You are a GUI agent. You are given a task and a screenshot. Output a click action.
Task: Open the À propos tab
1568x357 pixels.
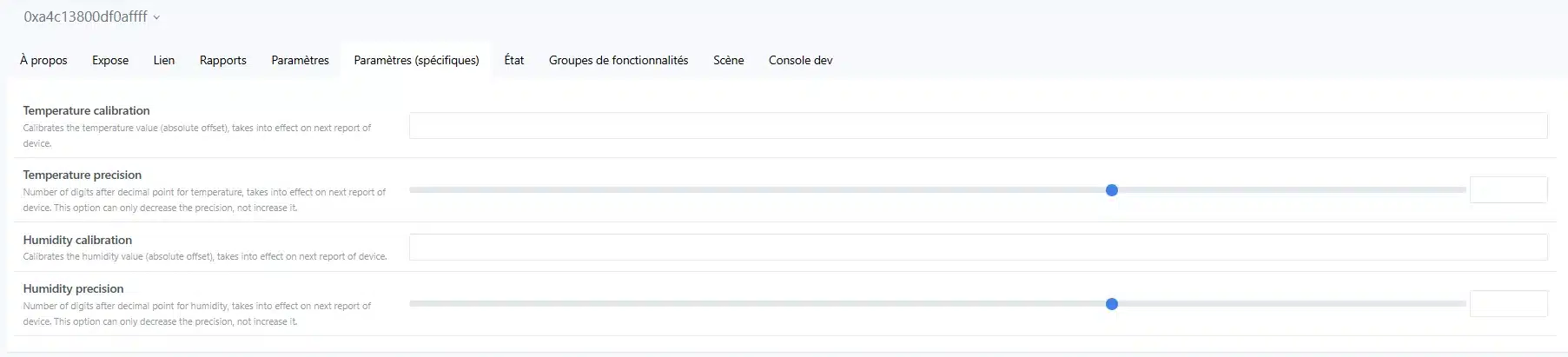point(43,60)
